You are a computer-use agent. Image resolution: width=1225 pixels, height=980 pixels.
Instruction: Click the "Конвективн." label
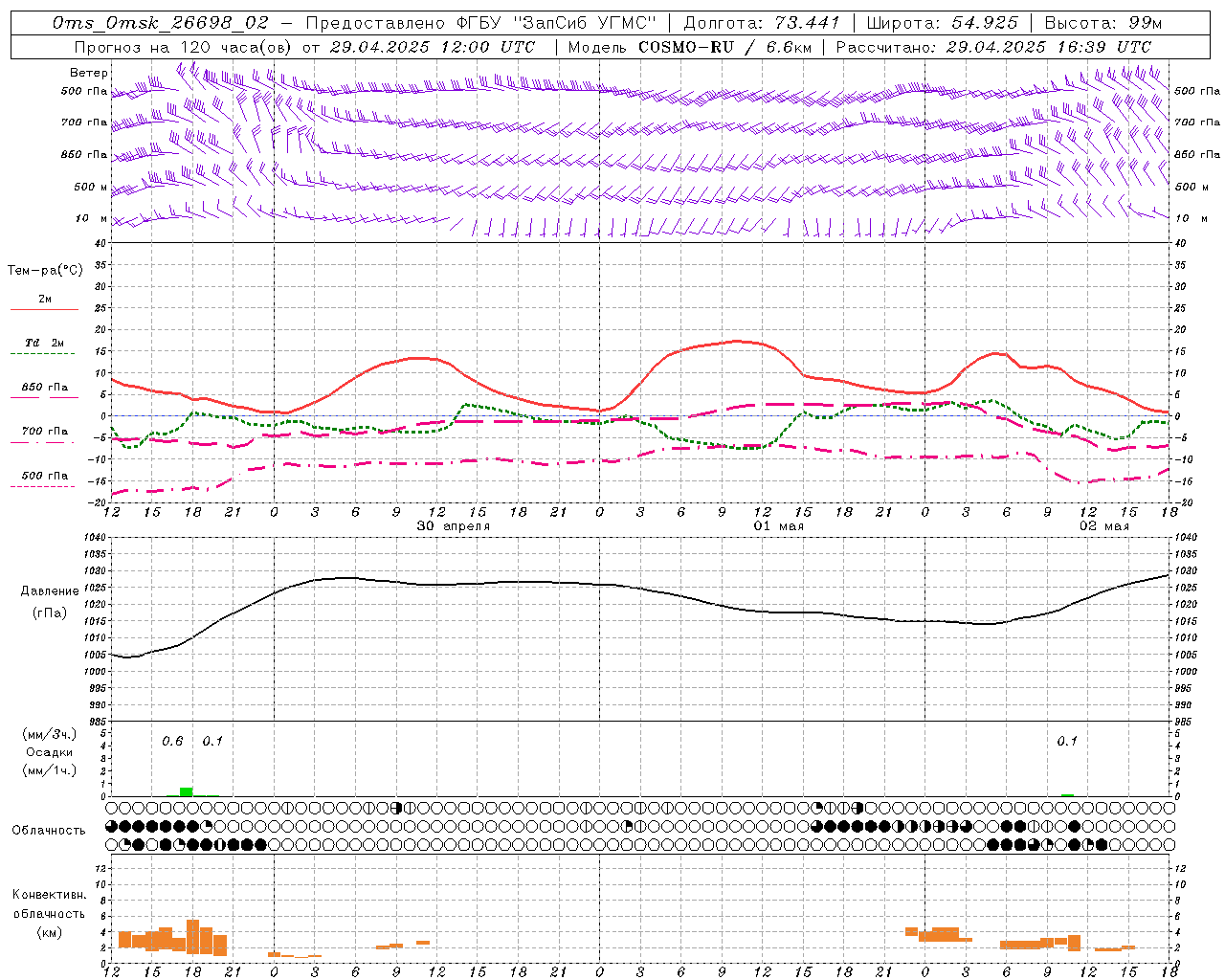click(49, 895)
